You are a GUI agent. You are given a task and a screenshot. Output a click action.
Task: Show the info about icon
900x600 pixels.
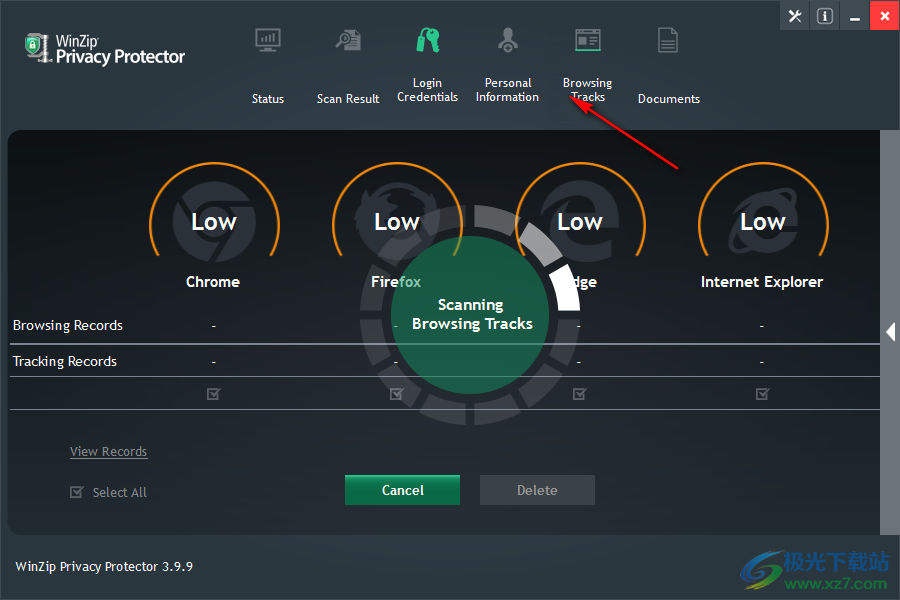(825, 16)
